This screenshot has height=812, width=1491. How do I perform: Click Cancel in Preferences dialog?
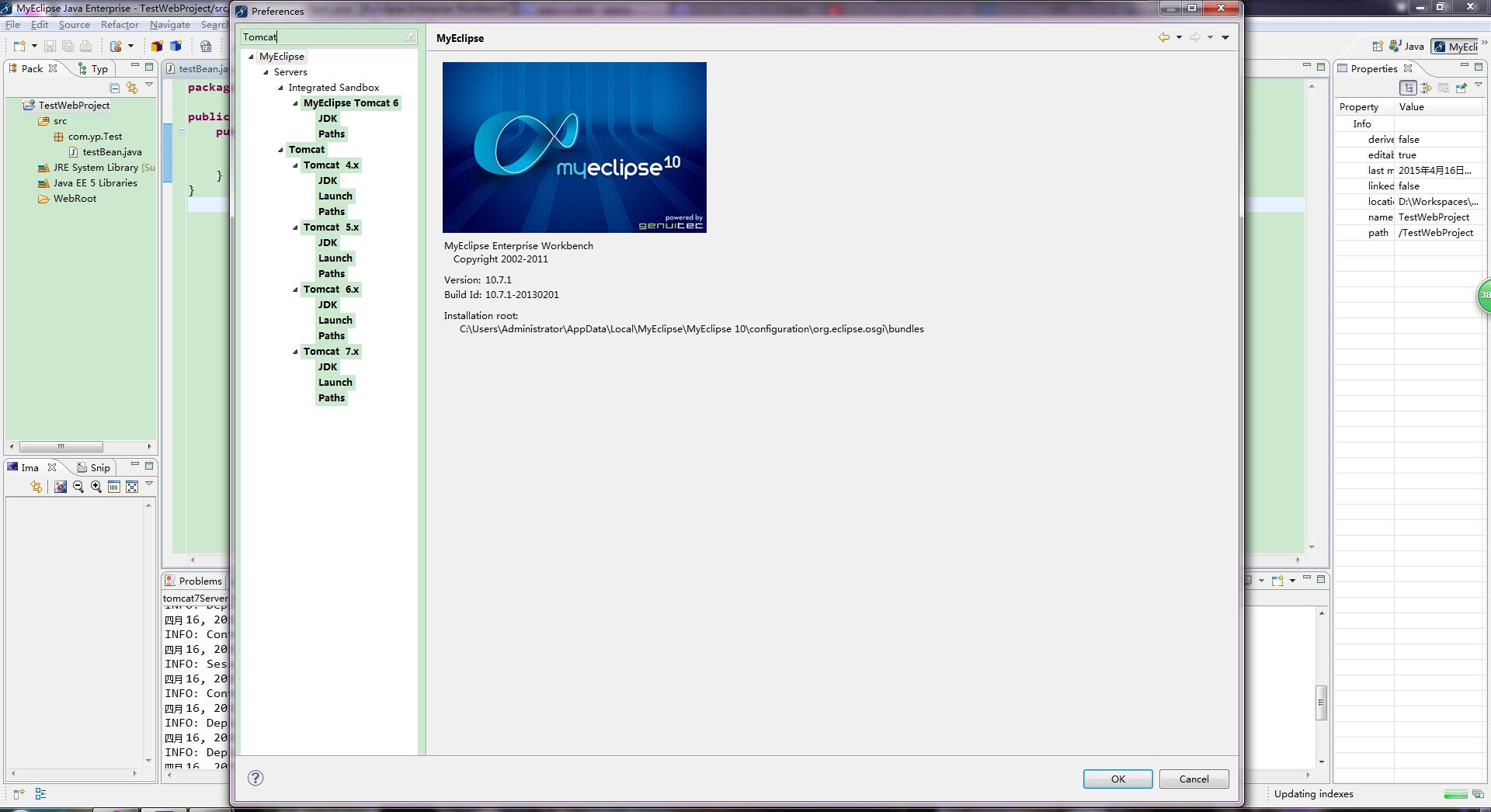tap(1194, 779)
